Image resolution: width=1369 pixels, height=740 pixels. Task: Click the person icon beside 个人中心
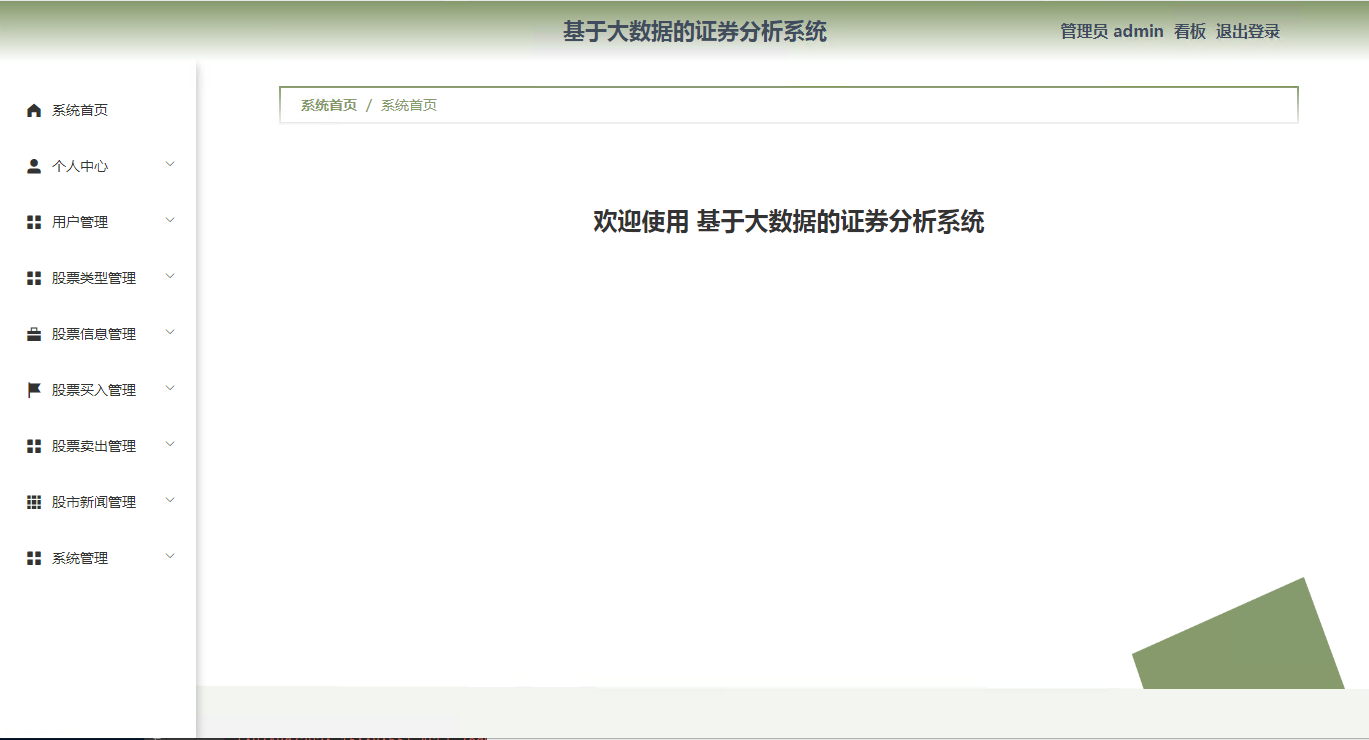[34, 167]
